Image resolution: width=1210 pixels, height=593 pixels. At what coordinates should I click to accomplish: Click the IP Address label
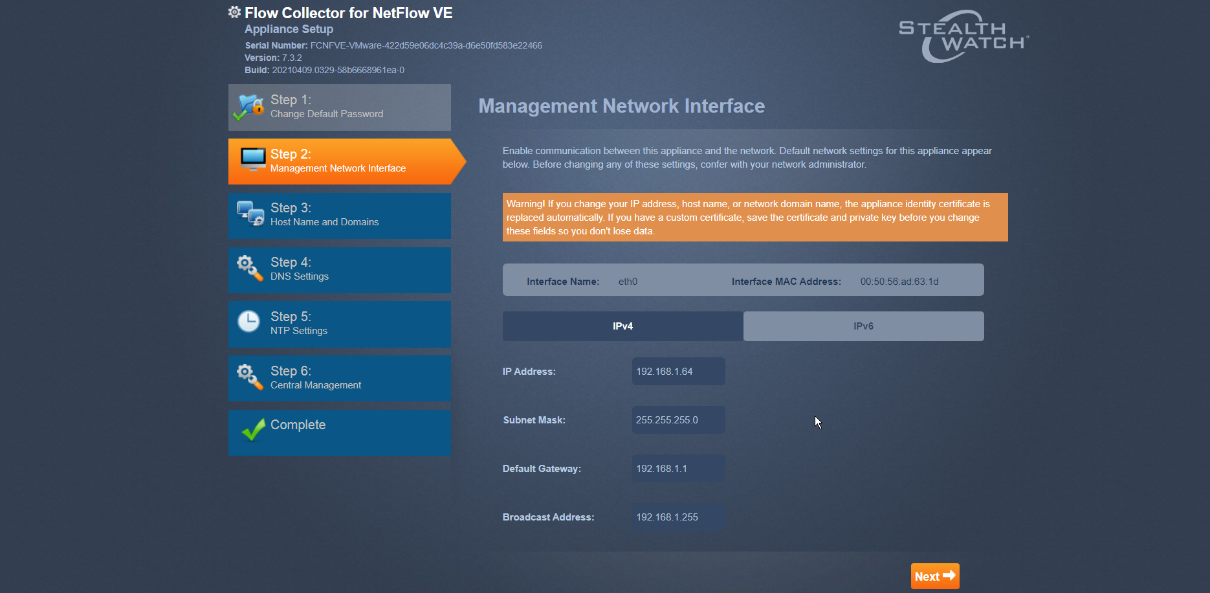(529, 372)
